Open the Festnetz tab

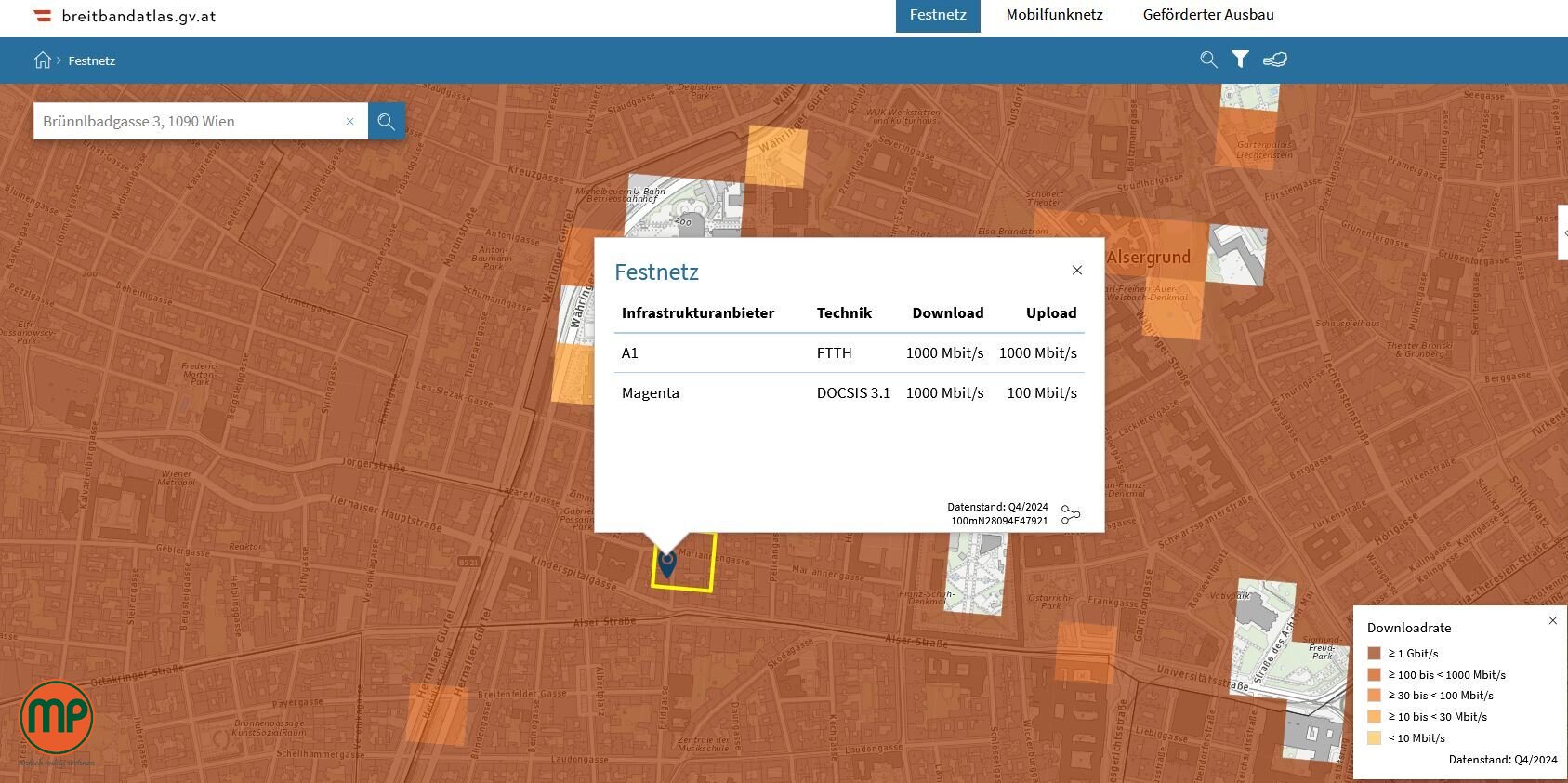coord(938,15)
